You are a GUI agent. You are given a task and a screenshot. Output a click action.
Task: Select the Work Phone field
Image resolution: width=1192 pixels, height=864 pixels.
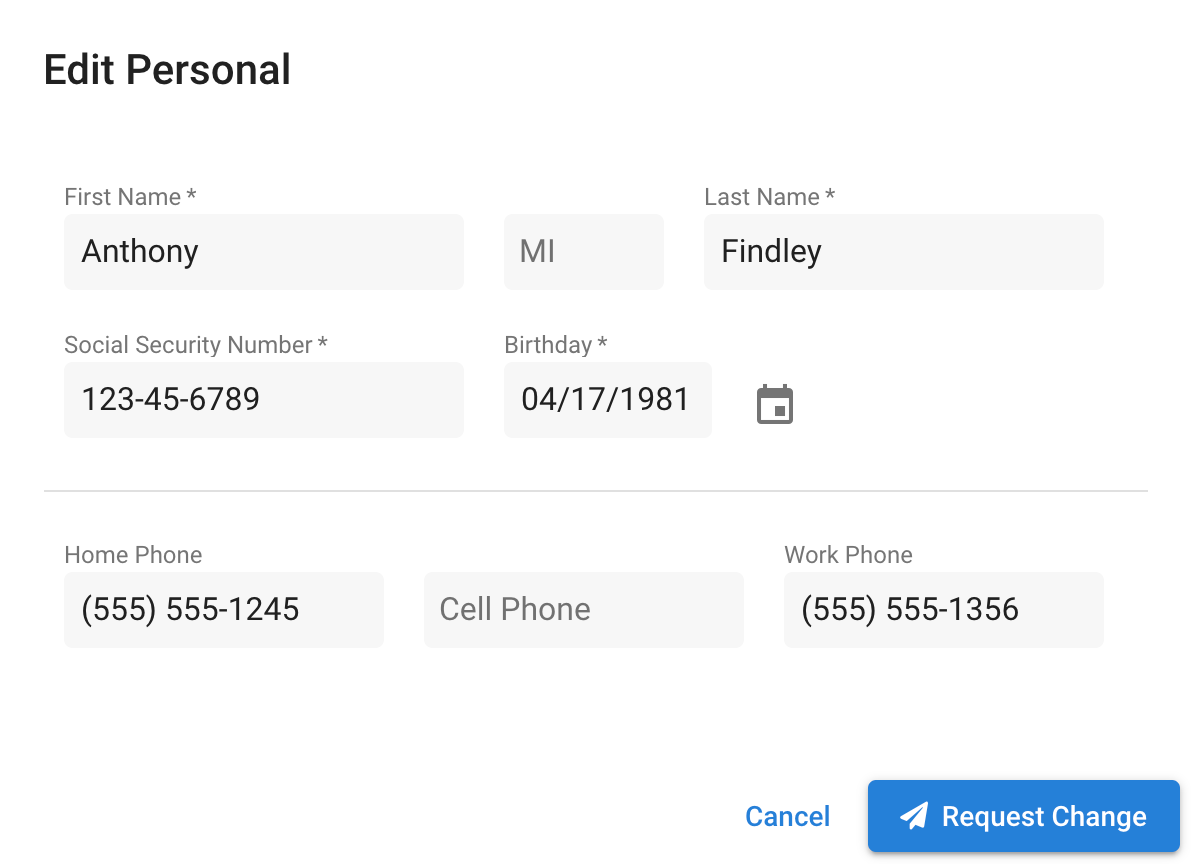click(943, 609)
